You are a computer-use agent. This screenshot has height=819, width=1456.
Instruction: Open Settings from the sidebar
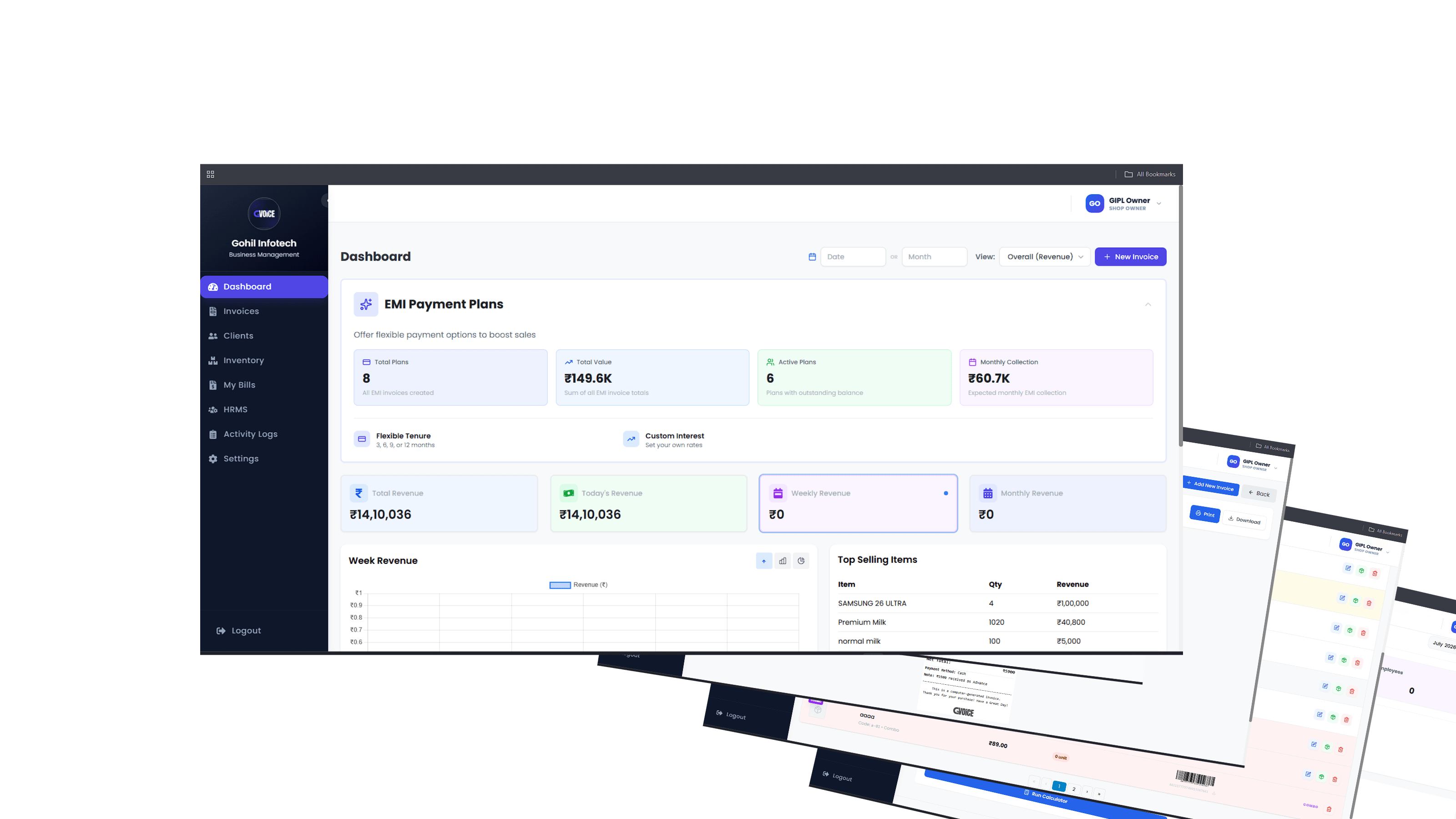pos(264,459)
